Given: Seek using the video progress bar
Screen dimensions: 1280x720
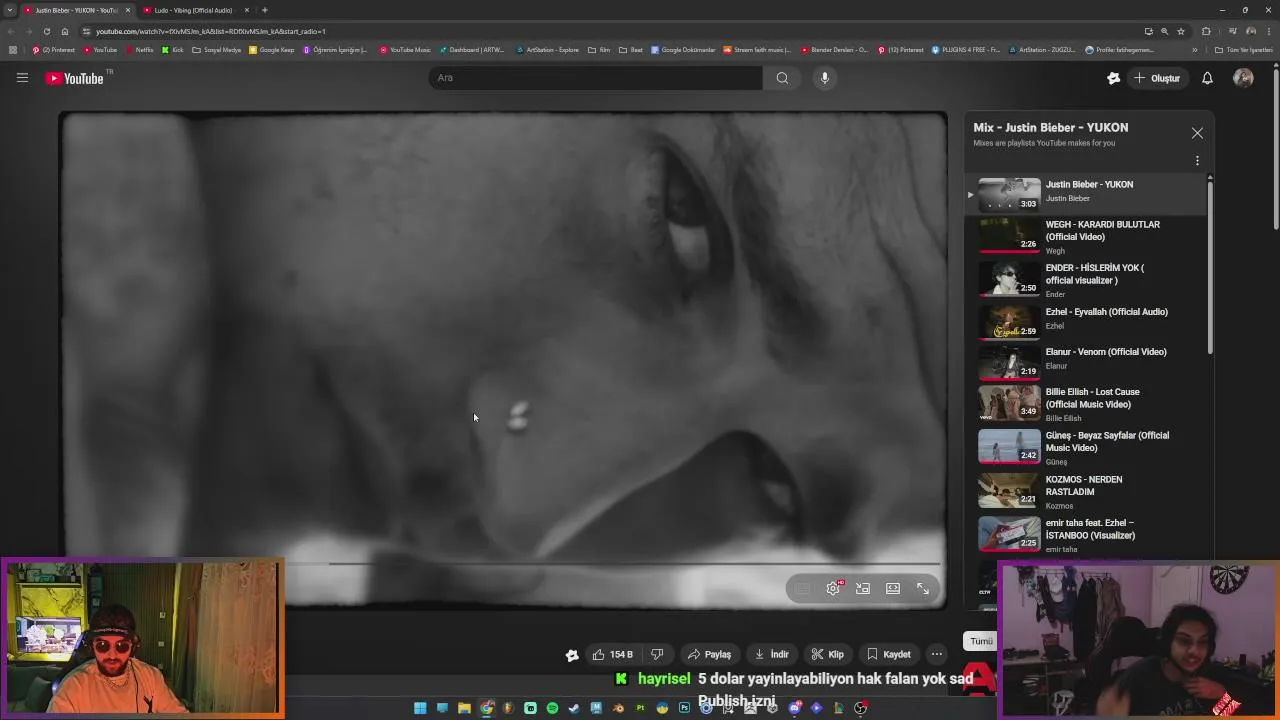Looking at the screenshot, I should (x=503, y=564).
